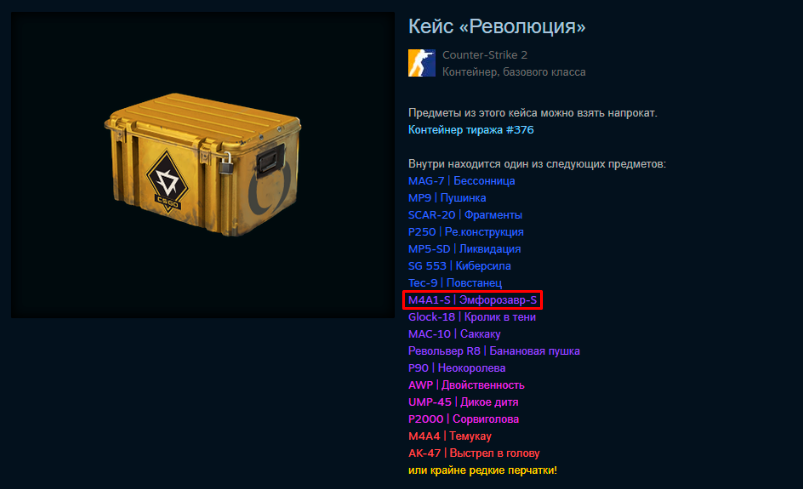Select SCAR-20 | Фрагменты from the list
The width and height of the screenshot is (803, 489).
tap(465, 215)
